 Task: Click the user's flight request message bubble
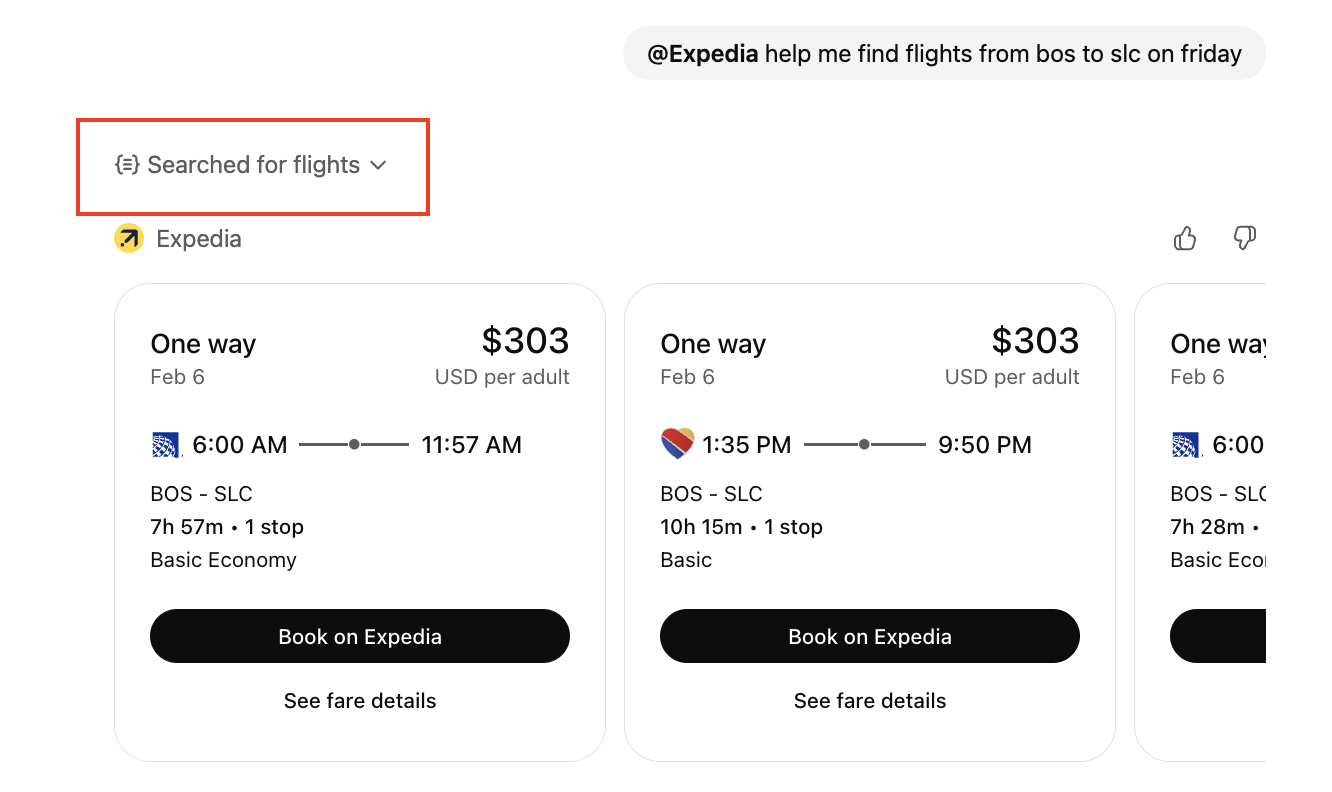[944, 53]
